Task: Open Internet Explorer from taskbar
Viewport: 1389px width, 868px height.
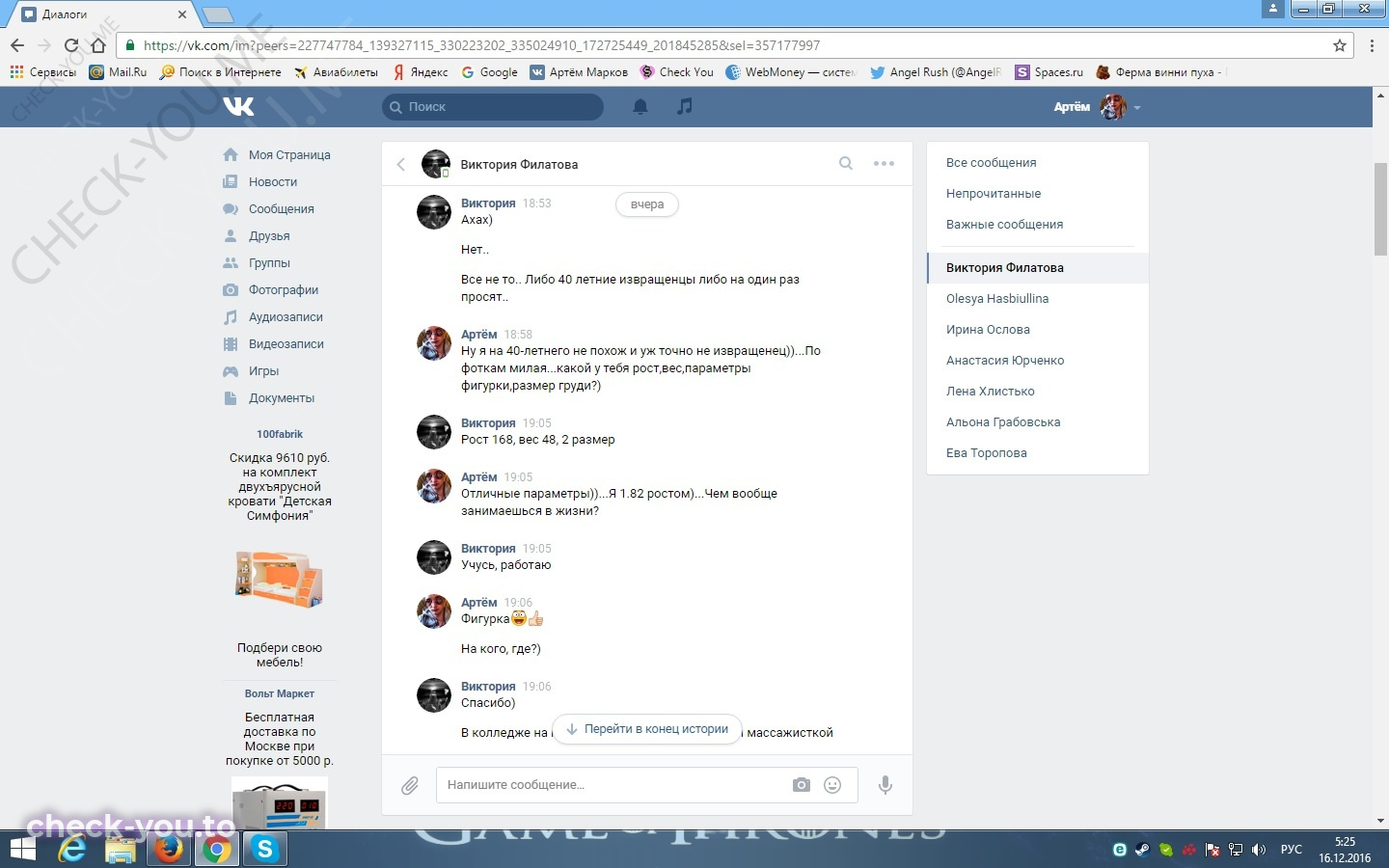Action: [x=72, y=849]
